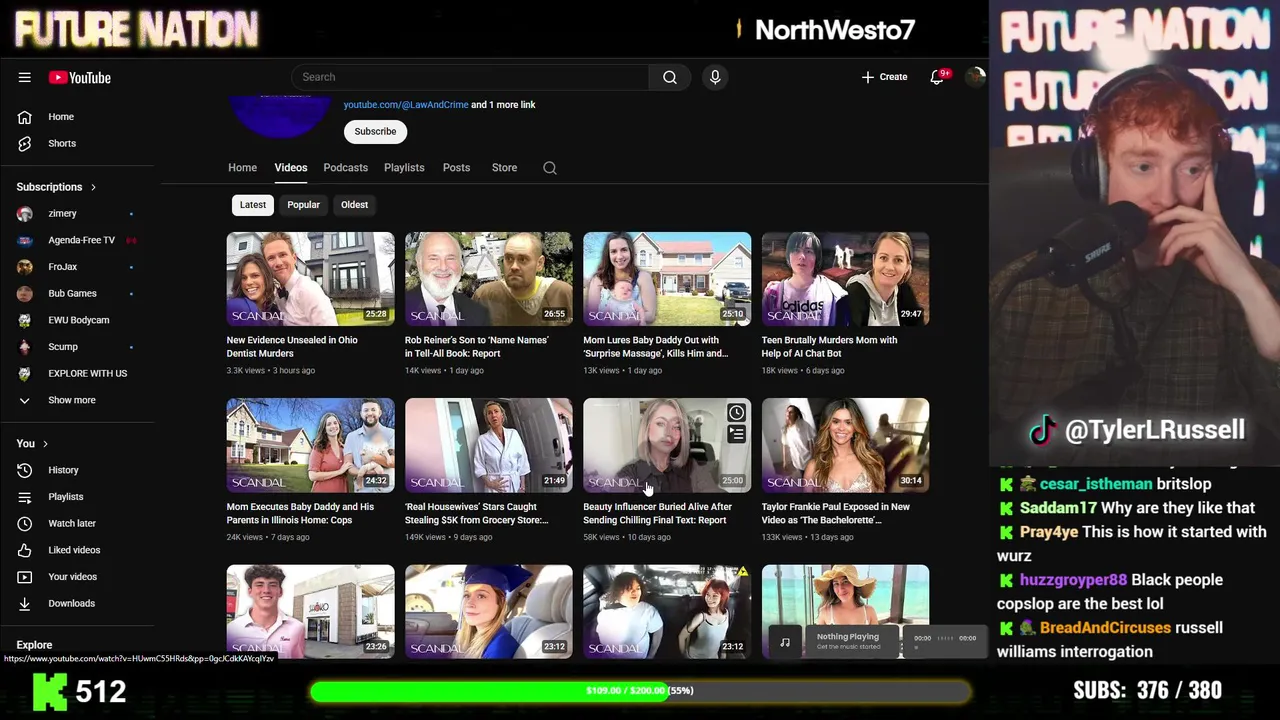Click the Home sidebar icon
Image resolution: width=1280 pixels, height=720 pixels.
point(25,117)
